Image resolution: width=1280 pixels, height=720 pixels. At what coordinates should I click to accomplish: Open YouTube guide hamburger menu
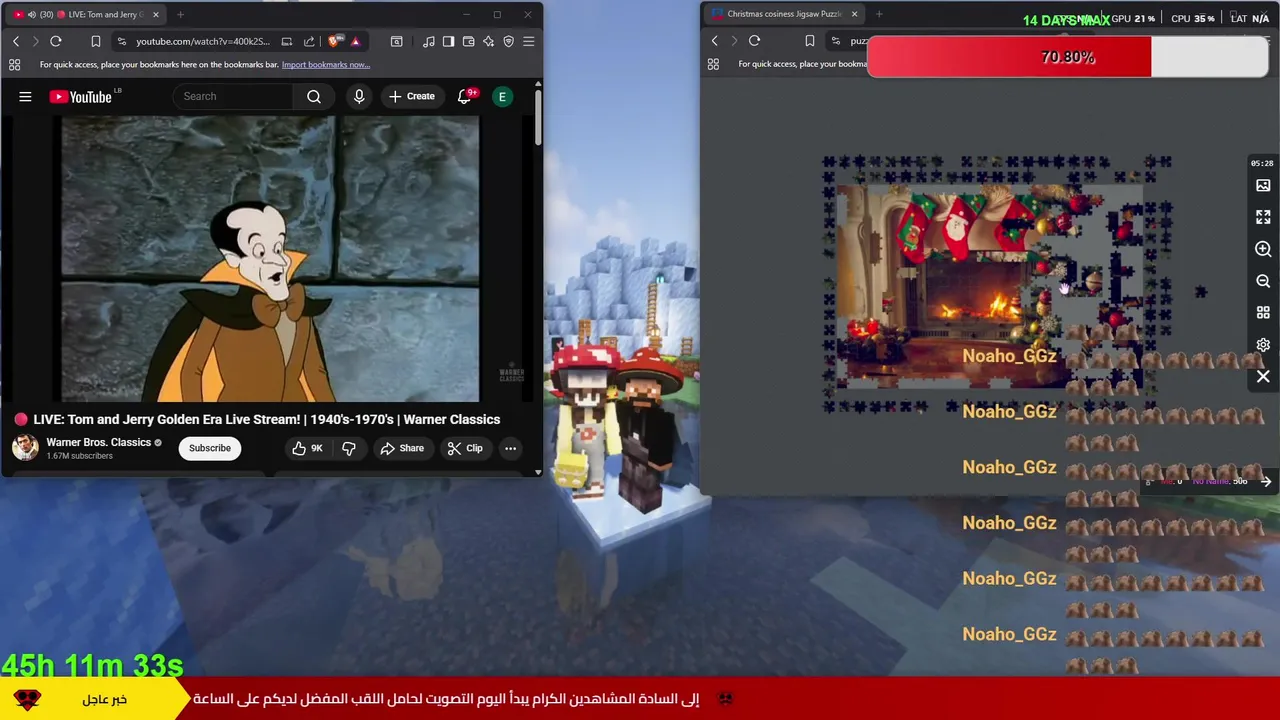(25, 96)
